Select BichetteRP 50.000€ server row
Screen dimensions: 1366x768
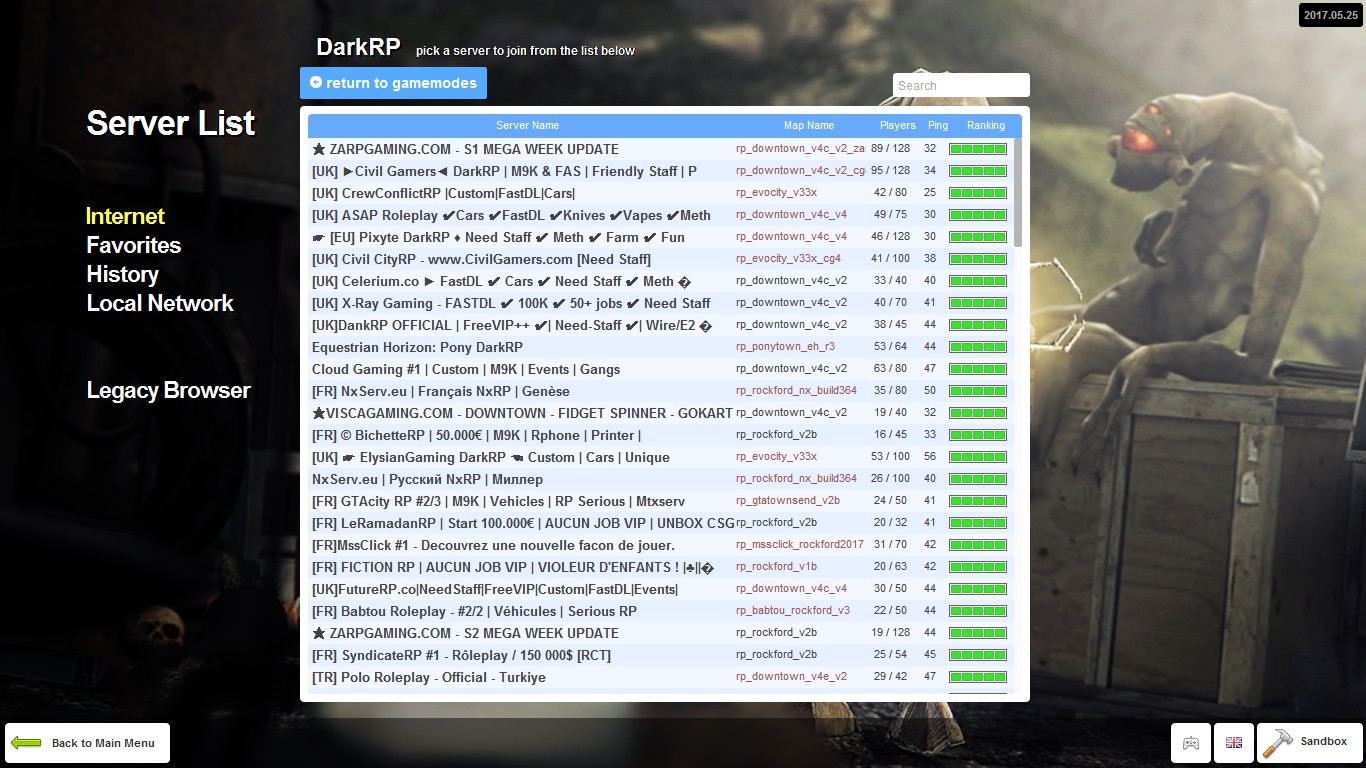(660, 435)
